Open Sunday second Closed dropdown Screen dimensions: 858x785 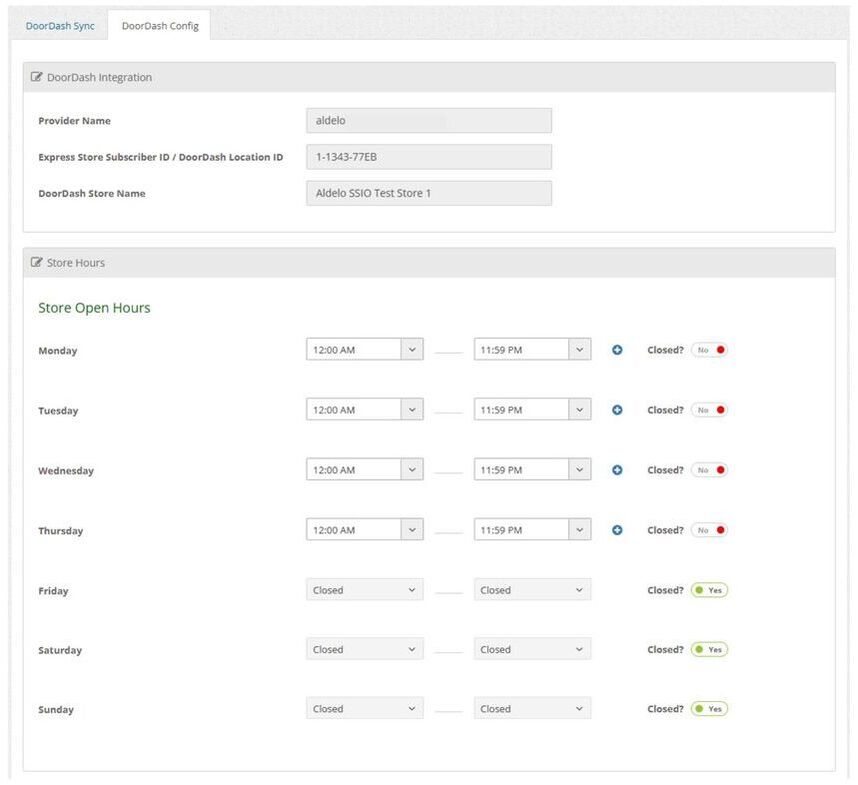[532, 708]
